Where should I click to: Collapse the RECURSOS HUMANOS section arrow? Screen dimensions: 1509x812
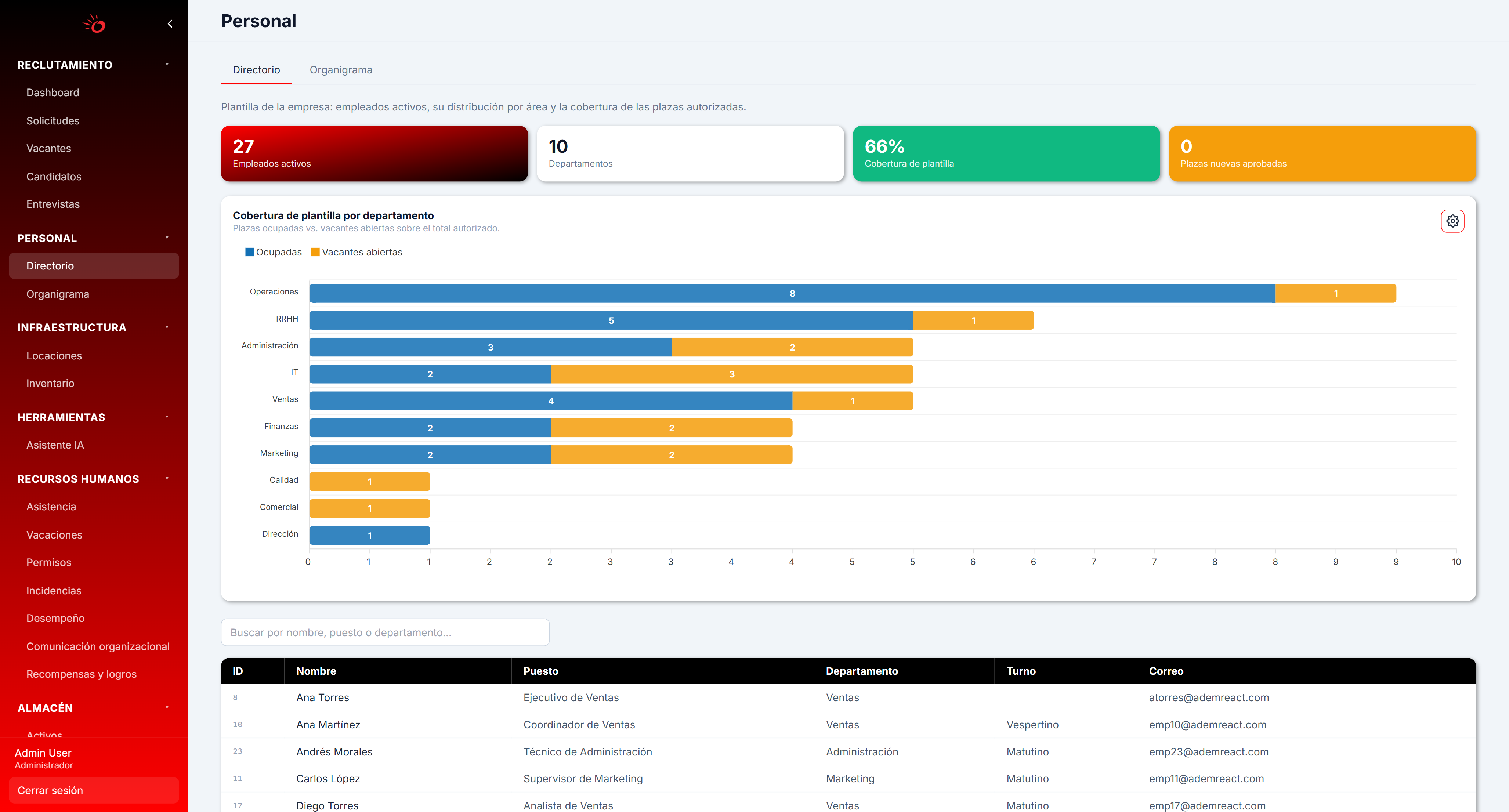coord(167,479)
